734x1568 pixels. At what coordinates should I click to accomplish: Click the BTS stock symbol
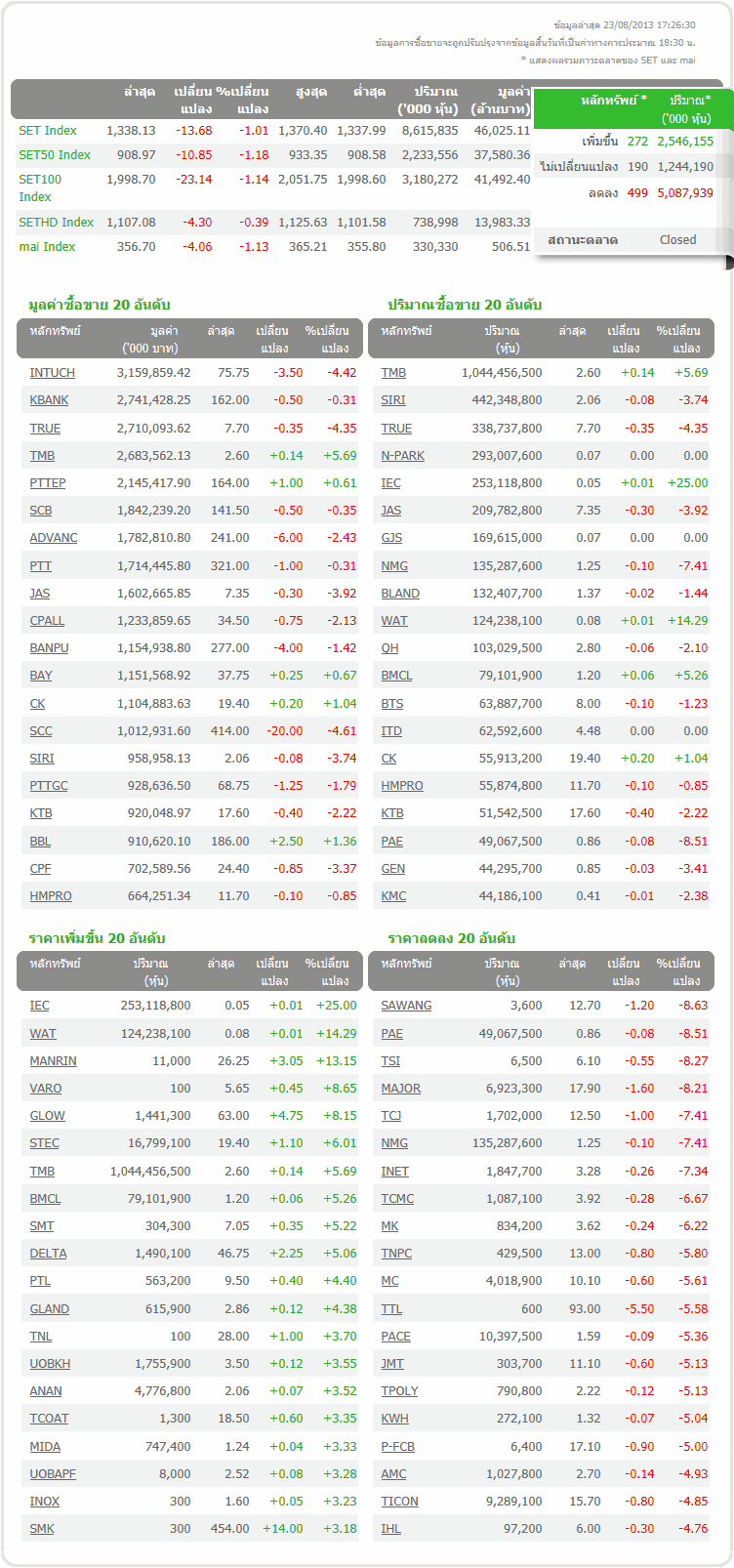392,704
